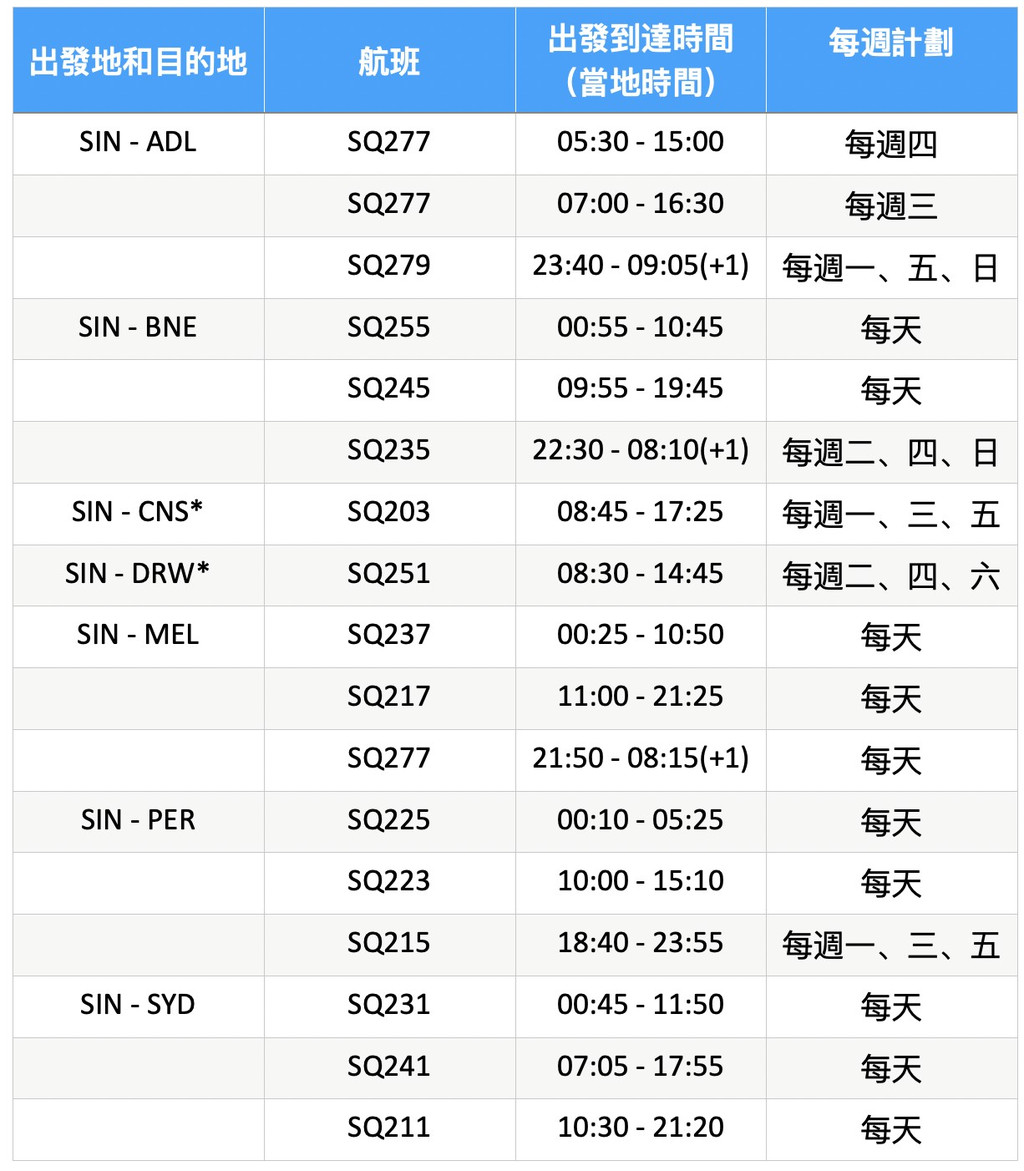Viewport: 1024px width, 1171px height.
Task: Click flight number SQ251
Action: click(x=389, y=575)
